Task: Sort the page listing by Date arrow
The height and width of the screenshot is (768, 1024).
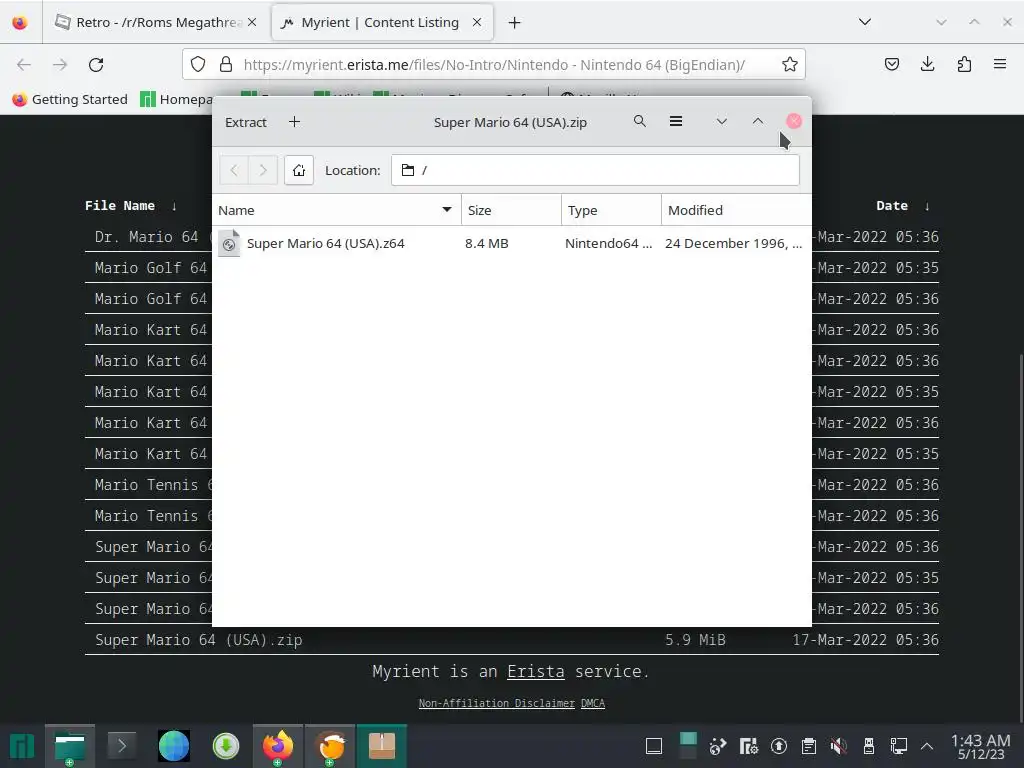Action: pos(927,206)
